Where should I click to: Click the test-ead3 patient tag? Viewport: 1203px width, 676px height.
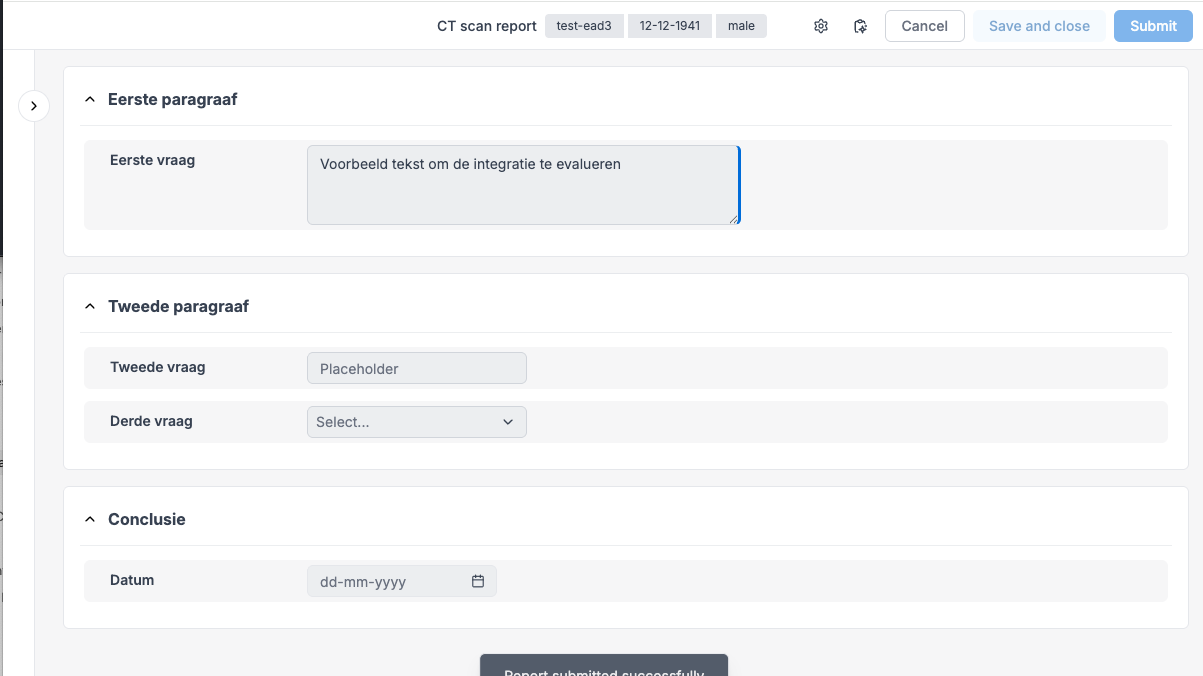[x=584, y=26]
